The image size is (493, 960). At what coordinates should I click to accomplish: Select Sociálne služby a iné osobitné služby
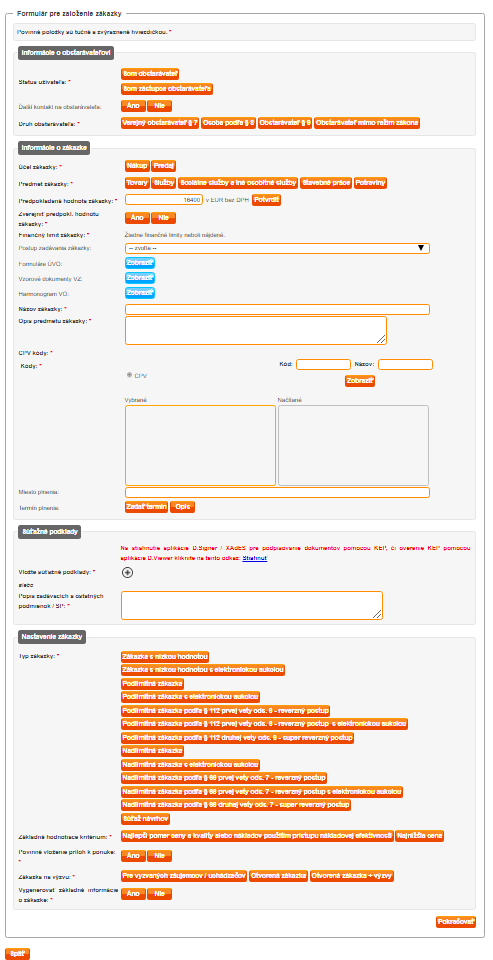[239, 183]
